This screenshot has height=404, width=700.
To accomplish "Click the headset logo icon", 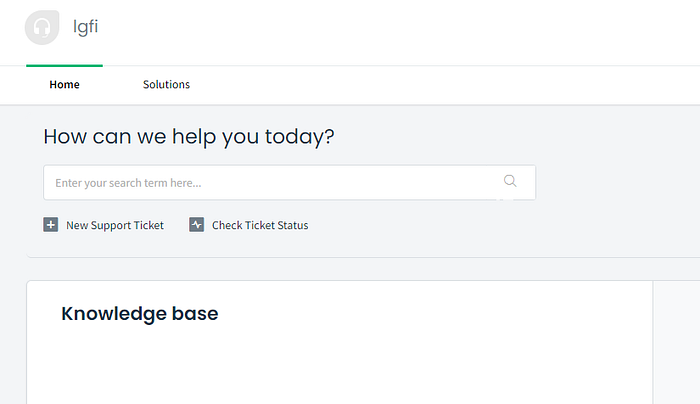I will tap(42, 27).
